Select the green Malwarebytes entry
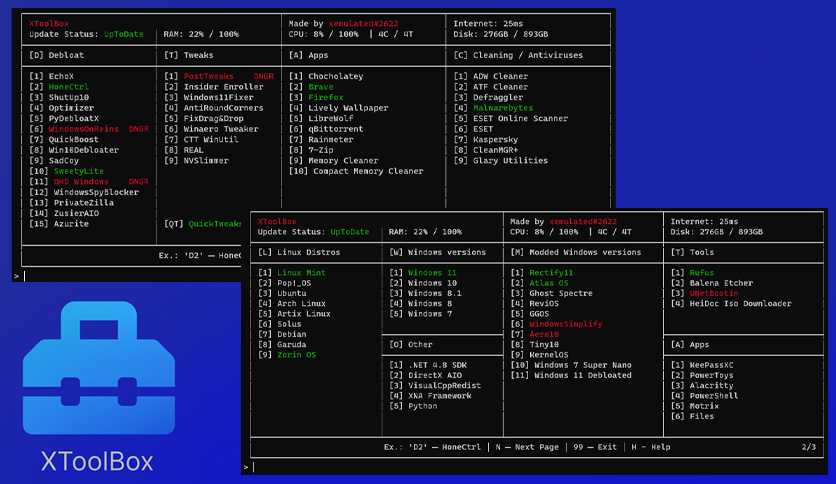Image resolution: width=836 pixels, height=484 pixels. 493,108
